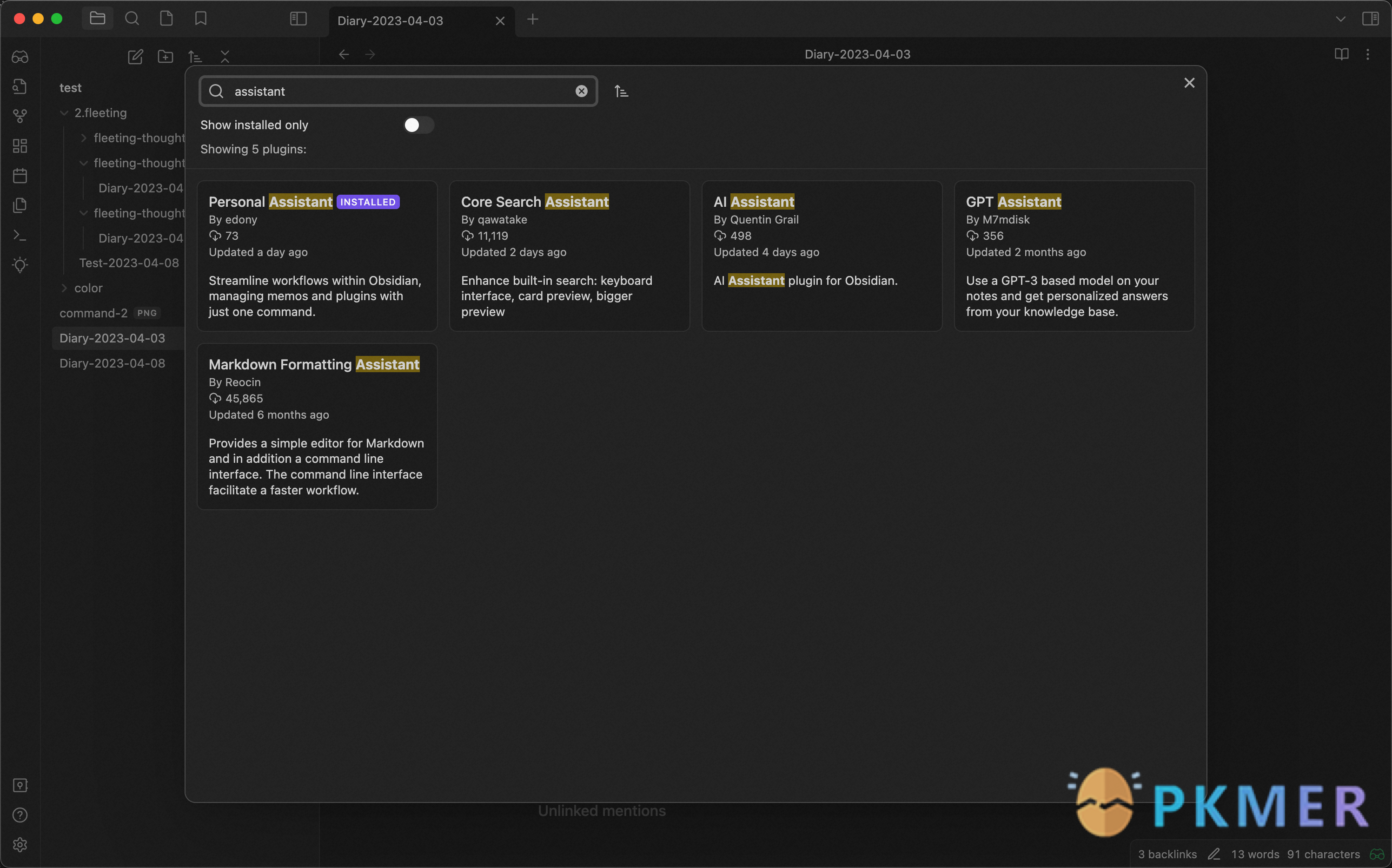The image size is (1392, 868).
Task: Open Markdown Formatting Assistant plugin card
Action: click(317, 427)
